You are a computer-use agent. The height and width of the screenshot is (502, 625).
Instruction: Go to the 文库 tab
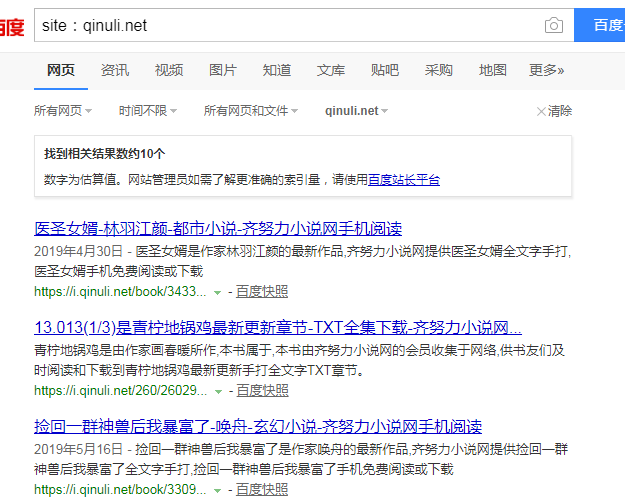coord(331,70)
